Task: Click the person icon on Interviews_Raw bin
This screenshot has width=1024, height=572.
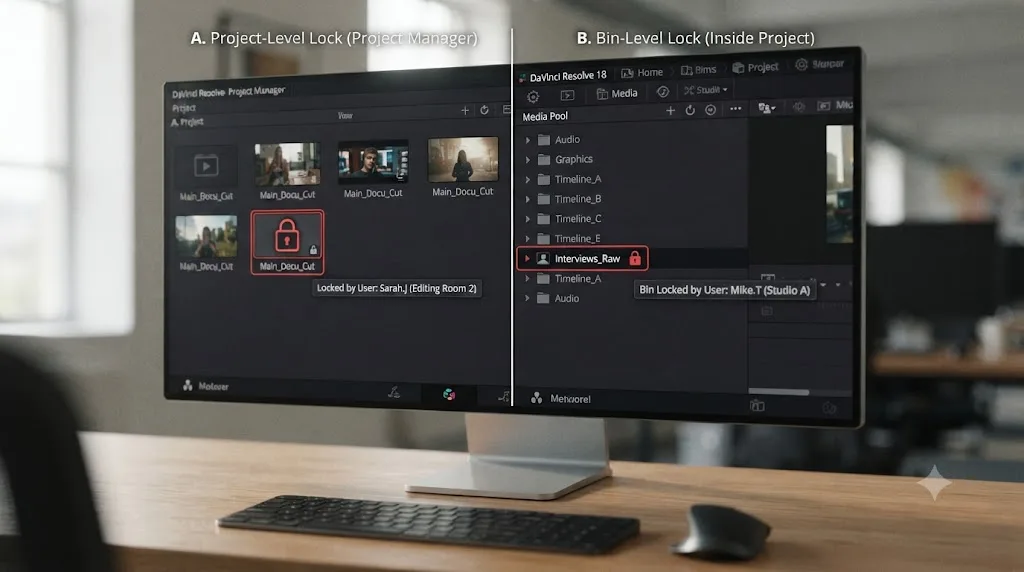Action: pos(542,259)
